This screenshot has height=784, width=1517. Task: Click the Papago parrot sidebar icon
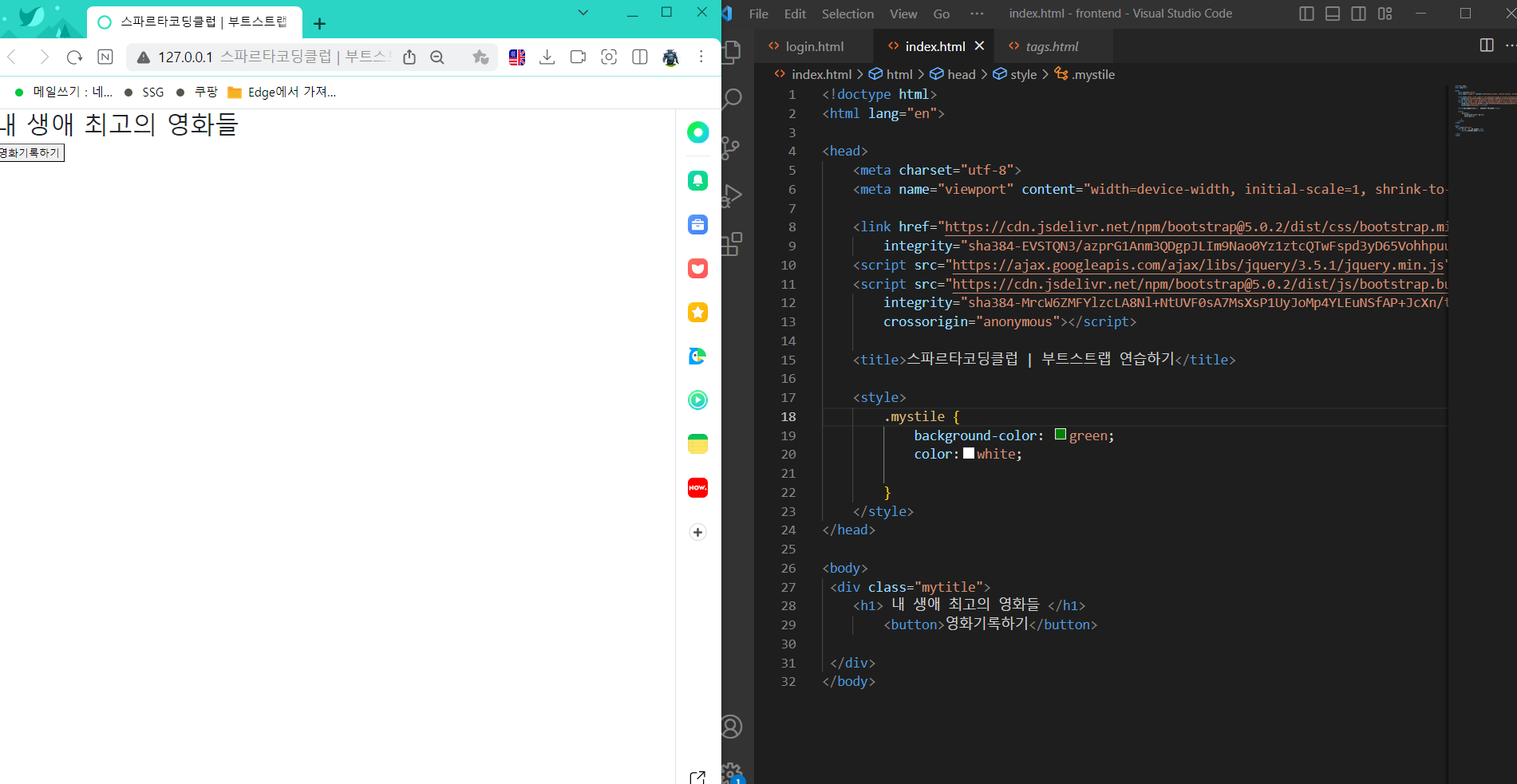pos(698,357)
